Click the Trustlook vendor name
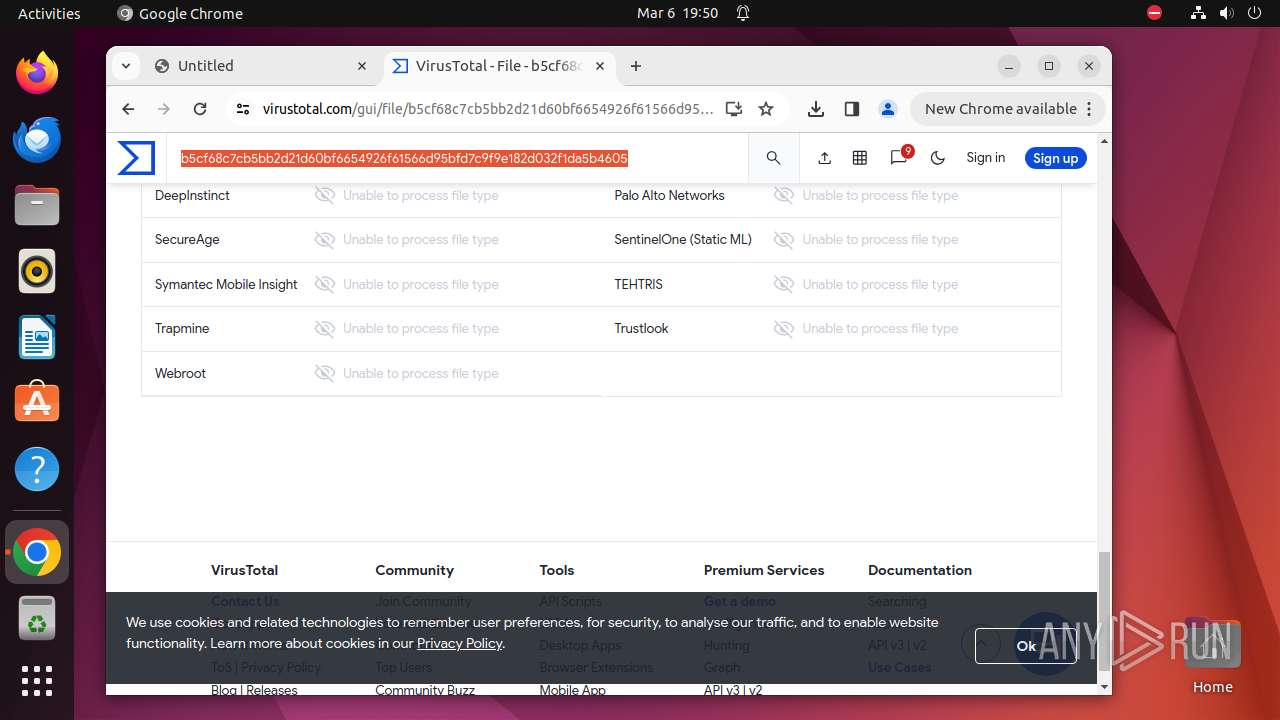 point(641,328)
